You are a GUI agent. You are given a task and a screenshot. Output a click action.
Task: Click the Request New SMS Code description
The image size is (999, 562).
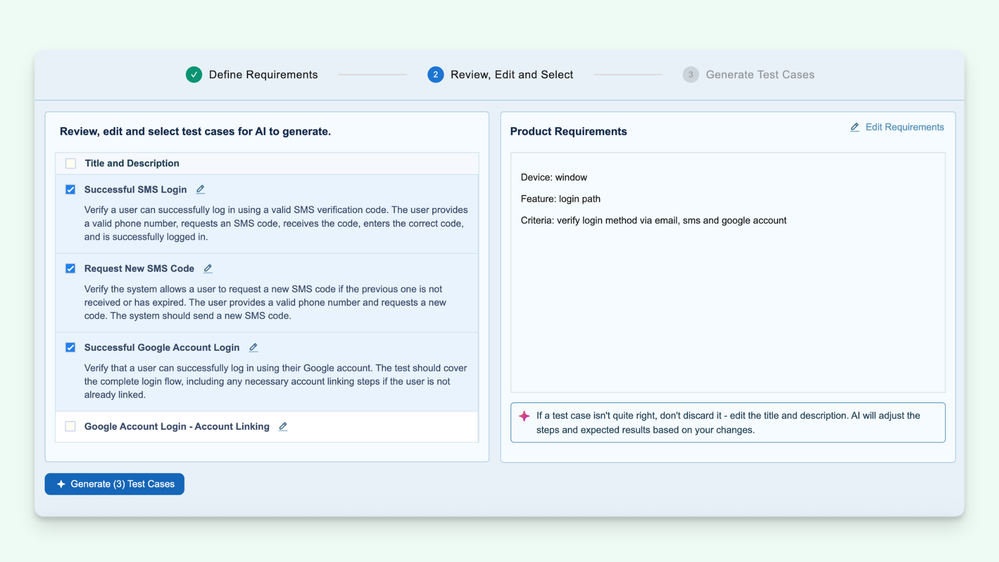point(265,302)
